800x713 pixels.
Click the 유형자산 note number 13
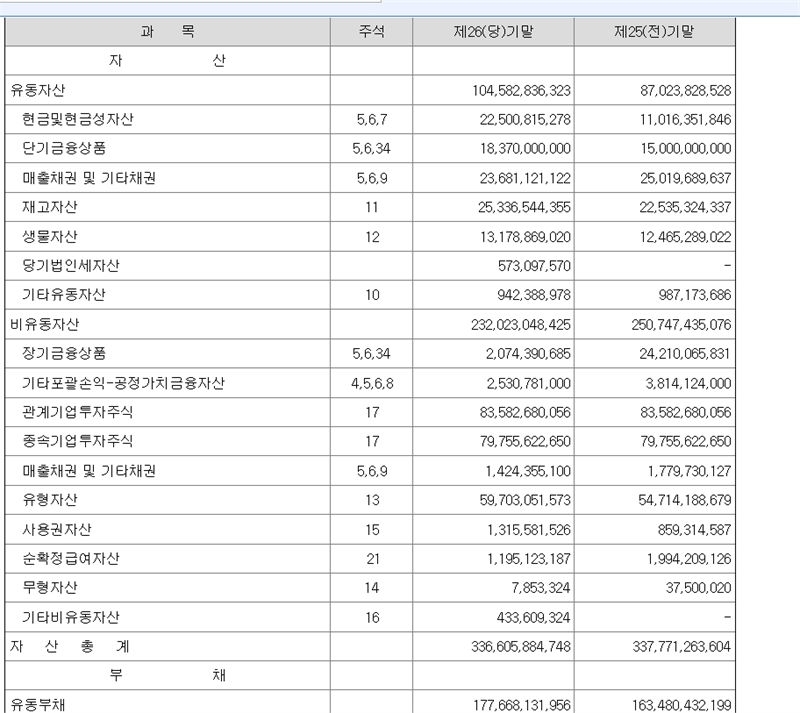click(372, 500)
